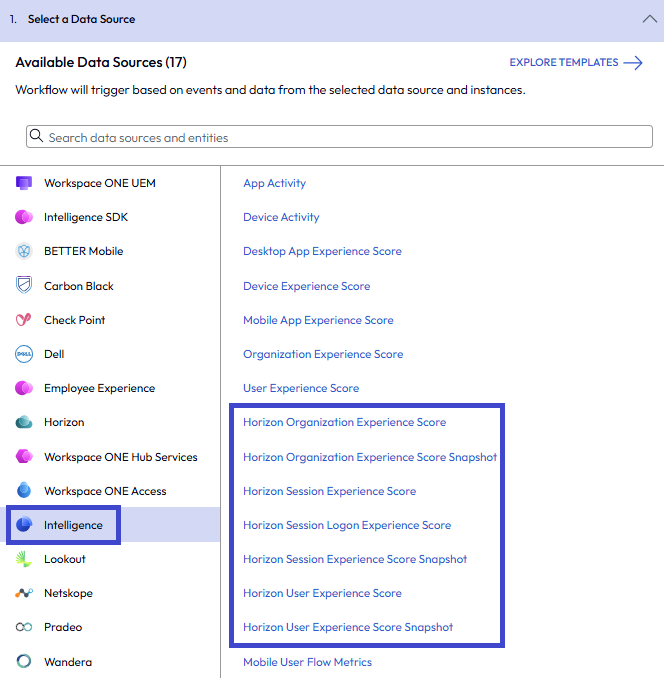Click the Pradeo infinity icon

[x=24, y=627]
